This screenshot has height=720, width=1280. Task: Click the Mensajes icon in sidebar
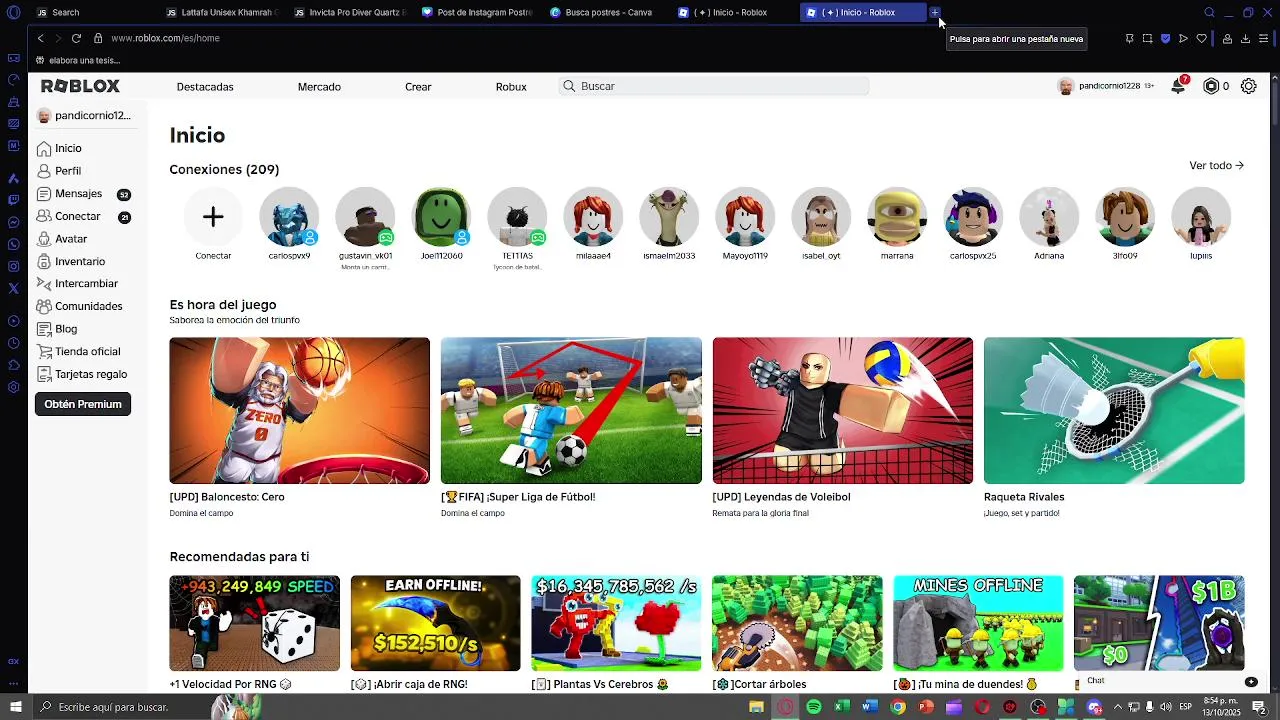(44, 193)
